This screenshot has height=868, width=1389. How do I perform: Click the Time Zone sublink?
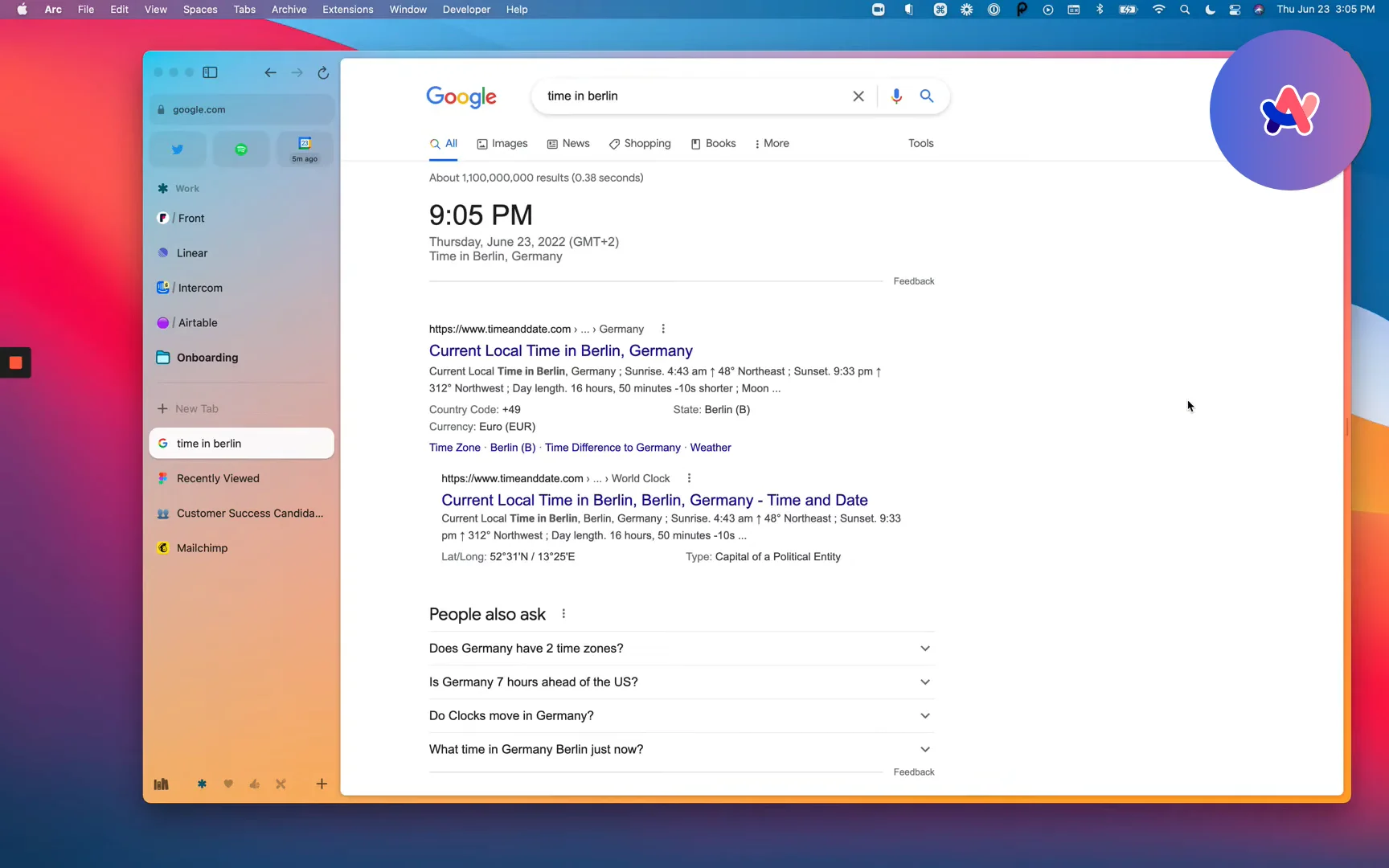tap(455, 448)
